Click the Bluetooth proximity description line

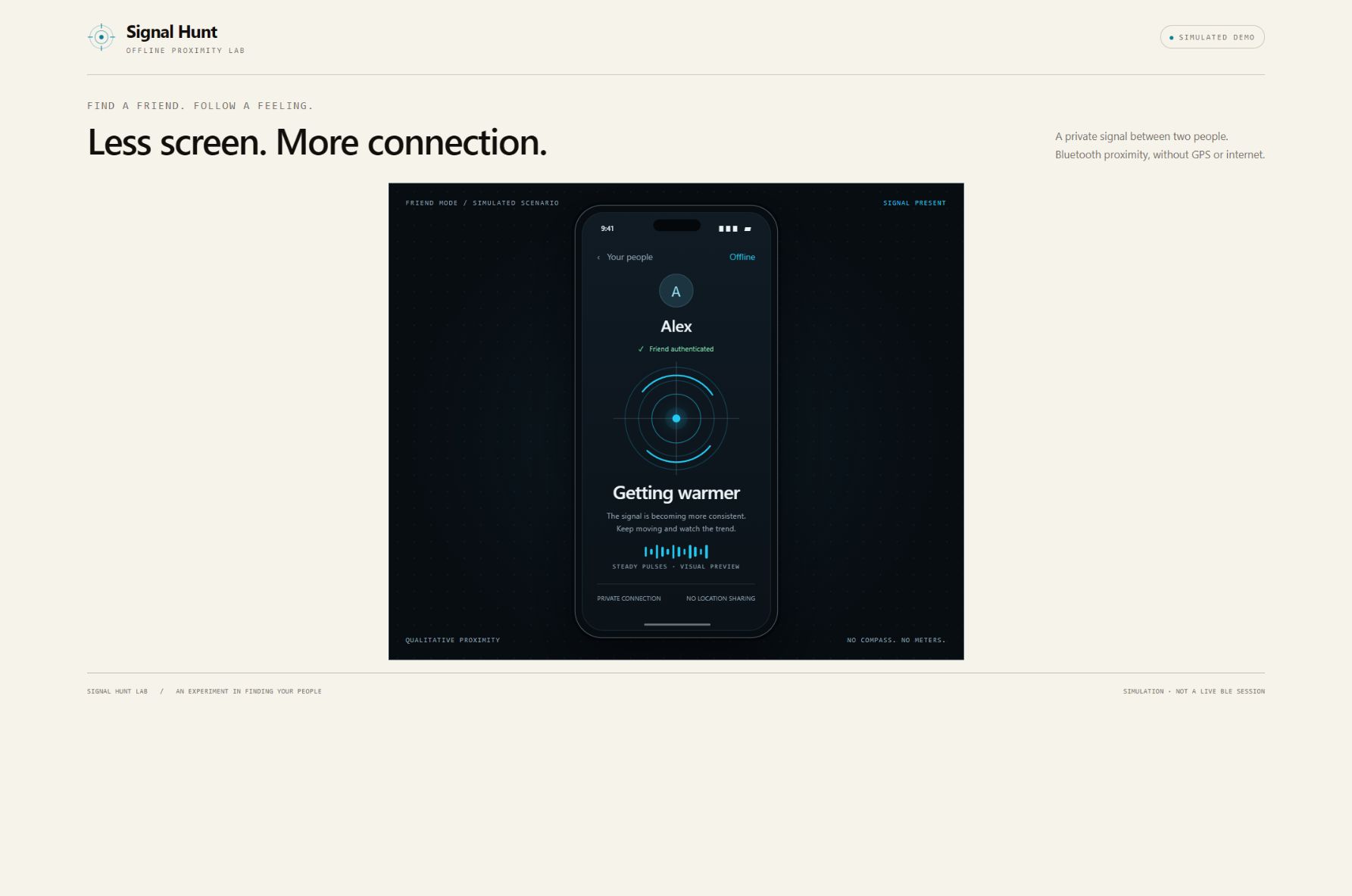tap(1160, 155)
